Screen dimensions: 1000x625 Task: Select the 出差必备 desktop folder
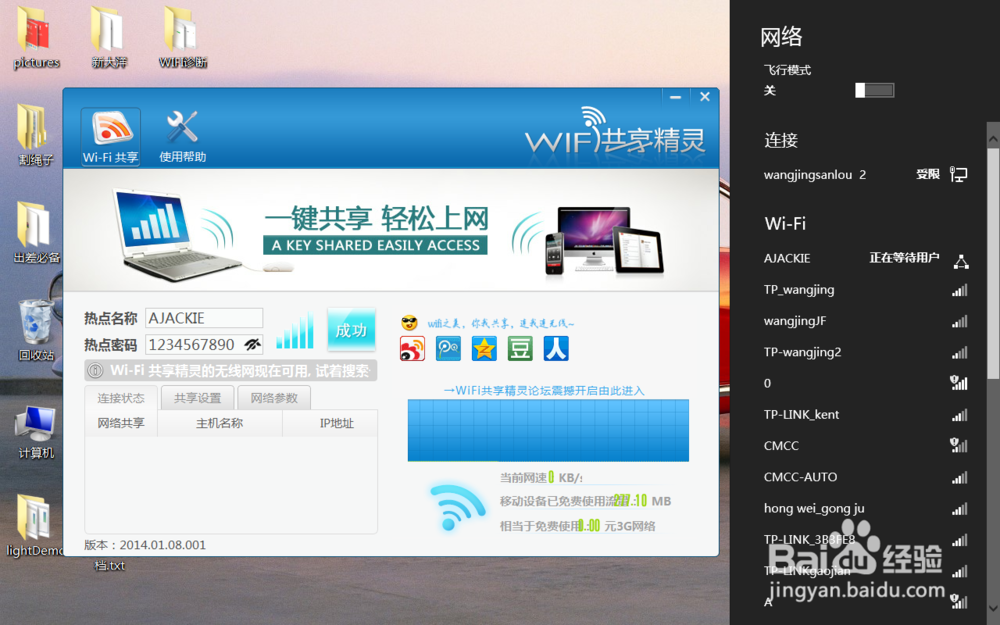point(36,233)
